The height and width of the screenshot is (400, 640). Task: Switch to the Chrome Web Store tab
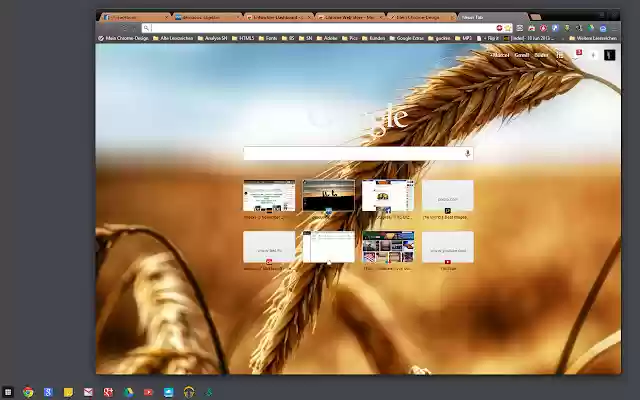click(350, 17)
